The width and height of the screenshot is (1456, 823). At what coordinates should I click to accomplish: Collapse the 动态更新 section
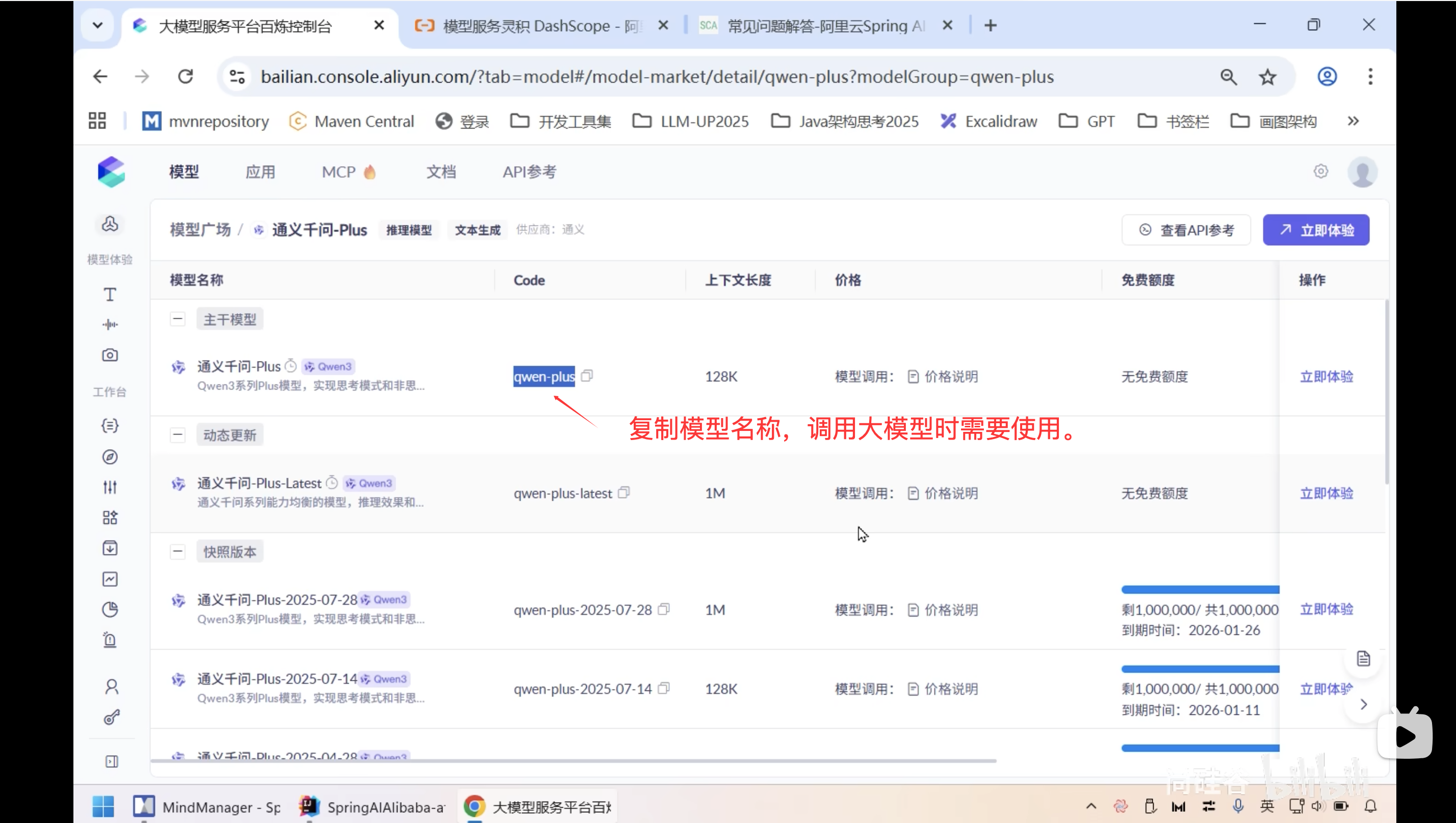click(x=177, y=434)
